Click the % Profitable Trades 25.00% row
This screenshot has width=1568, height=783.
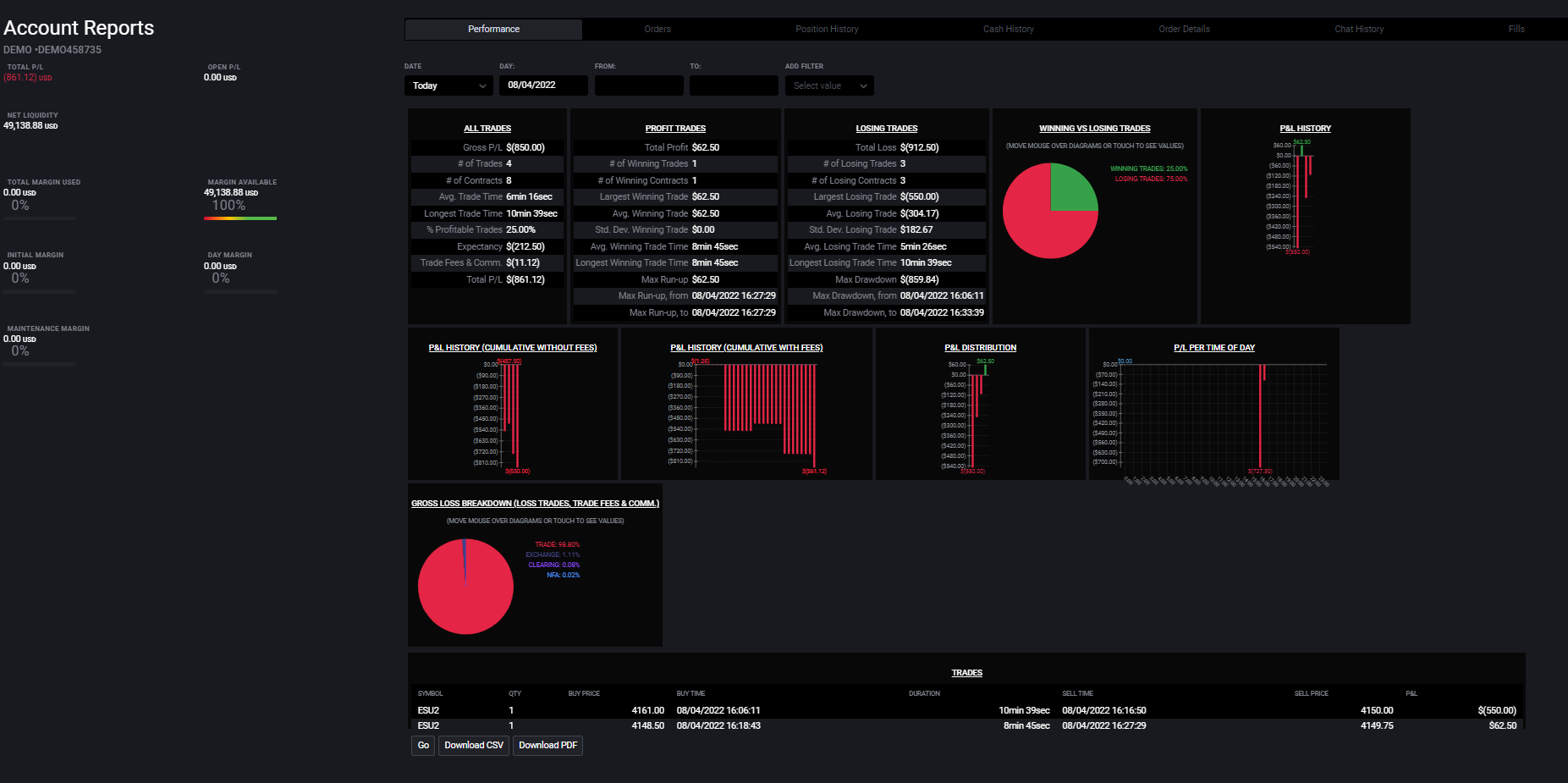pyautogui.click(x=487, y=229)
